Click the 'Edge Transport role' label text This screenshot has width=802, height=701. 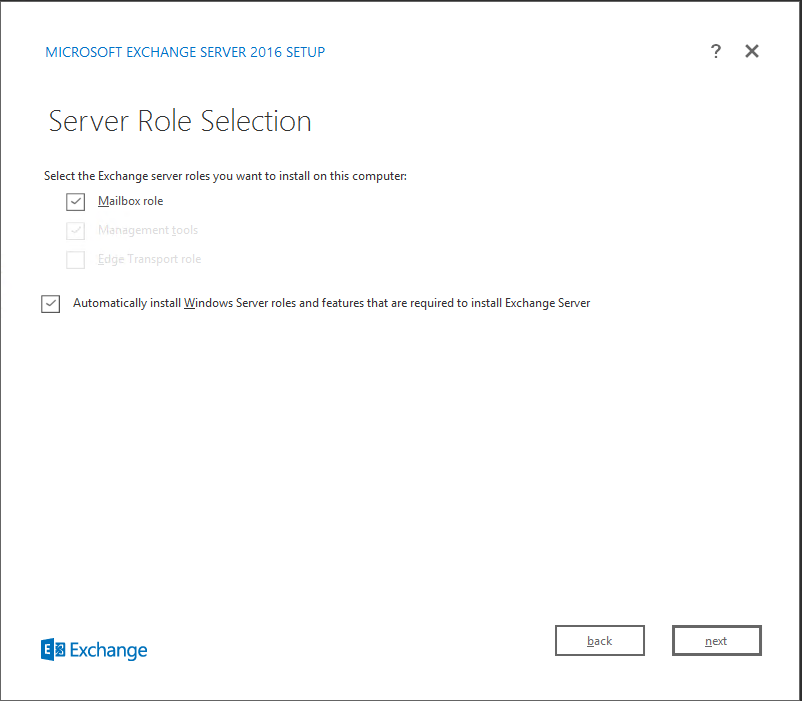(149, 259)
